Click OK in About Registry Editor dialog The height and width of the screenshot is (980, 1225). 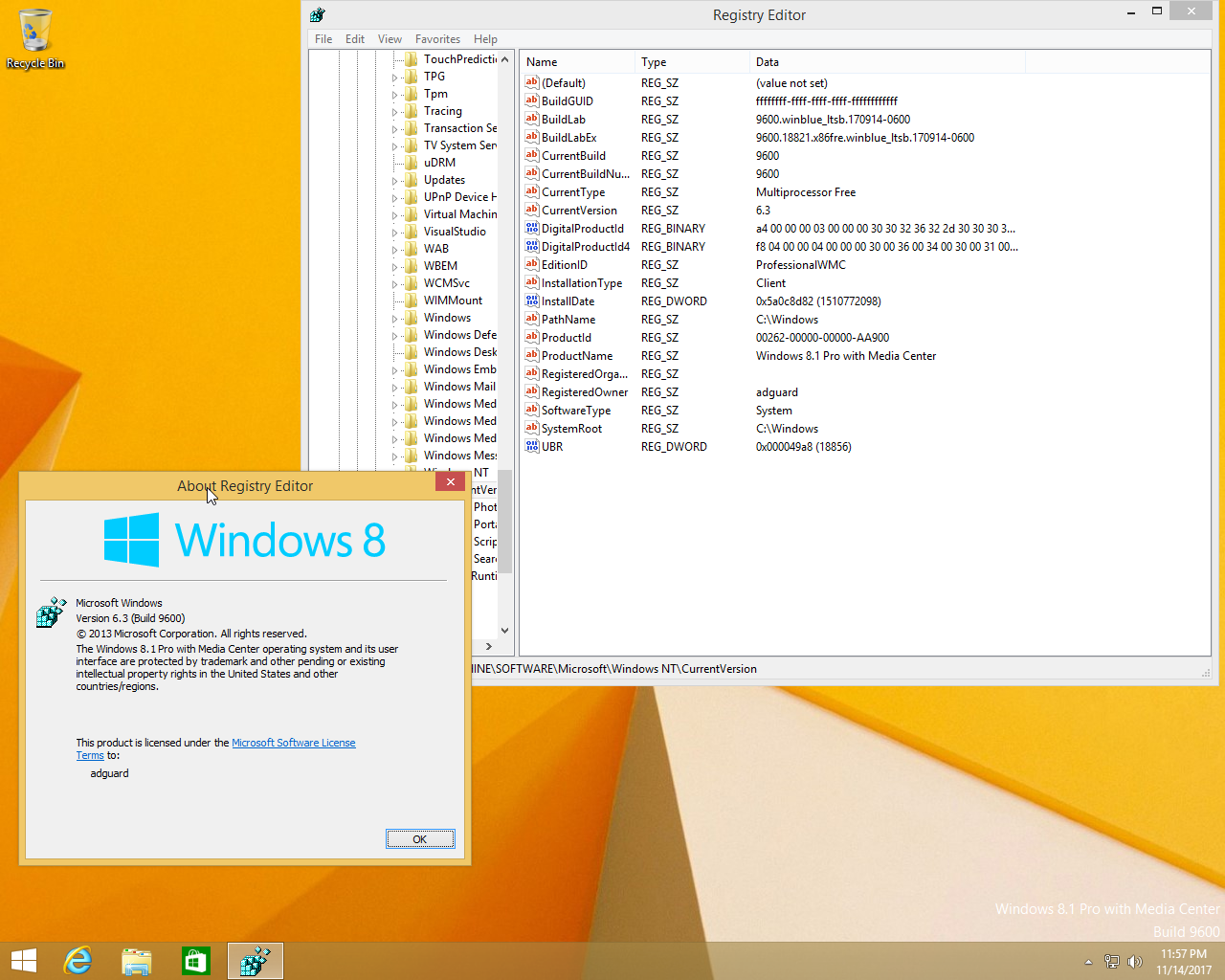(420, 839)
